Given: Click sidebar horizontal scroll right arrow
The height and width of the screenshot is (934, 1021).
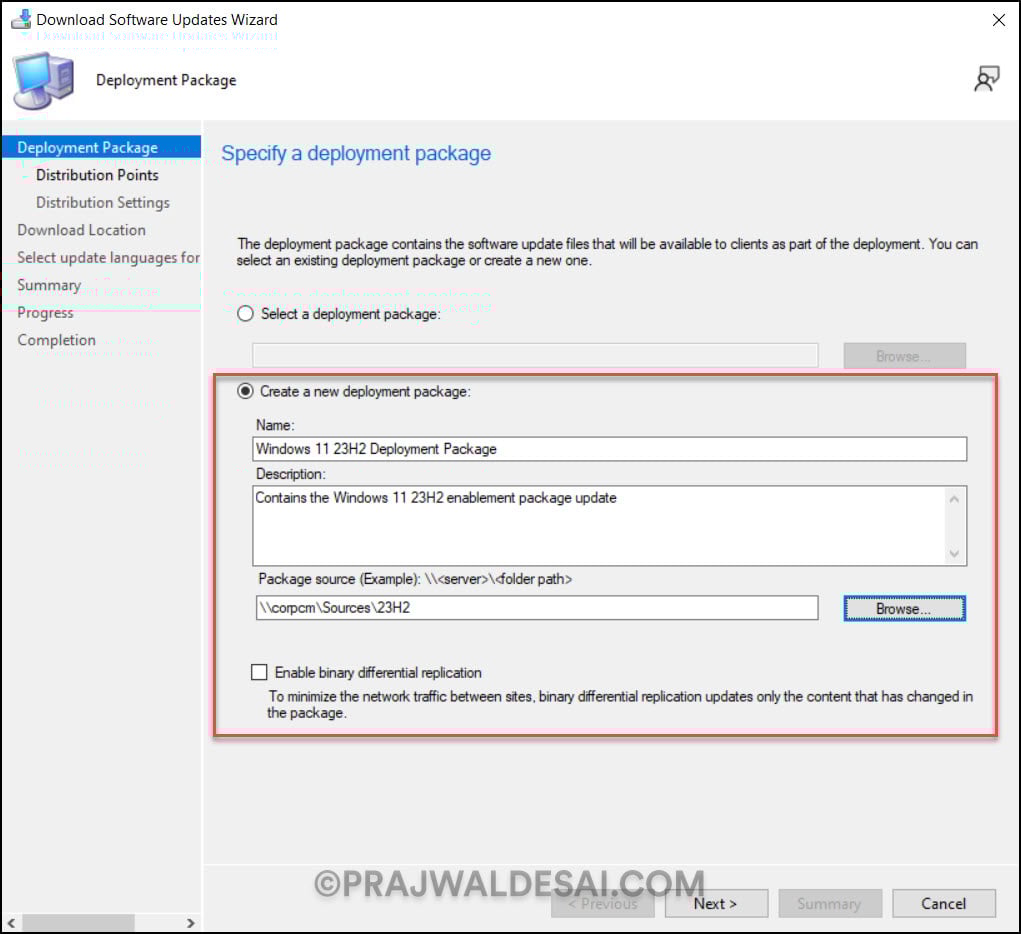Looking at the screenshot, I should 190,923.
